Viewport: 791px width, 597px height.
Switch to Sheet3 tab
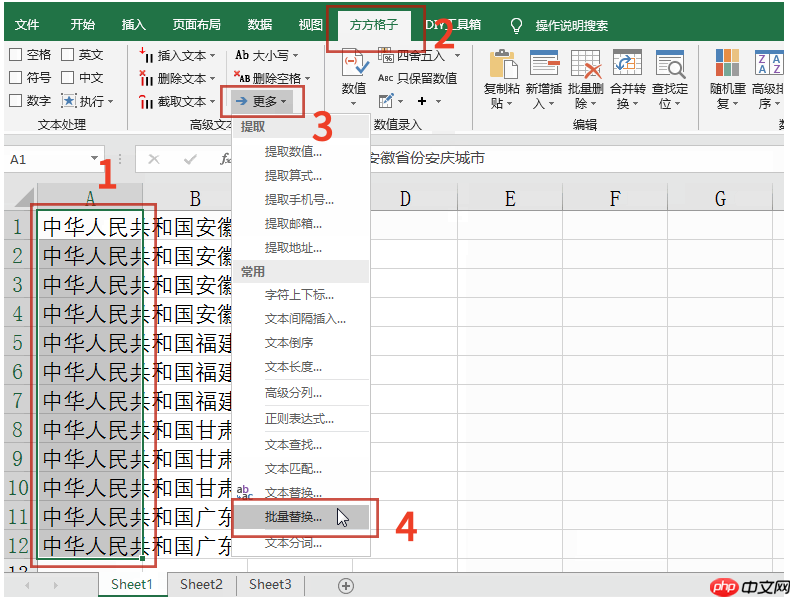[x=270, y=584]
